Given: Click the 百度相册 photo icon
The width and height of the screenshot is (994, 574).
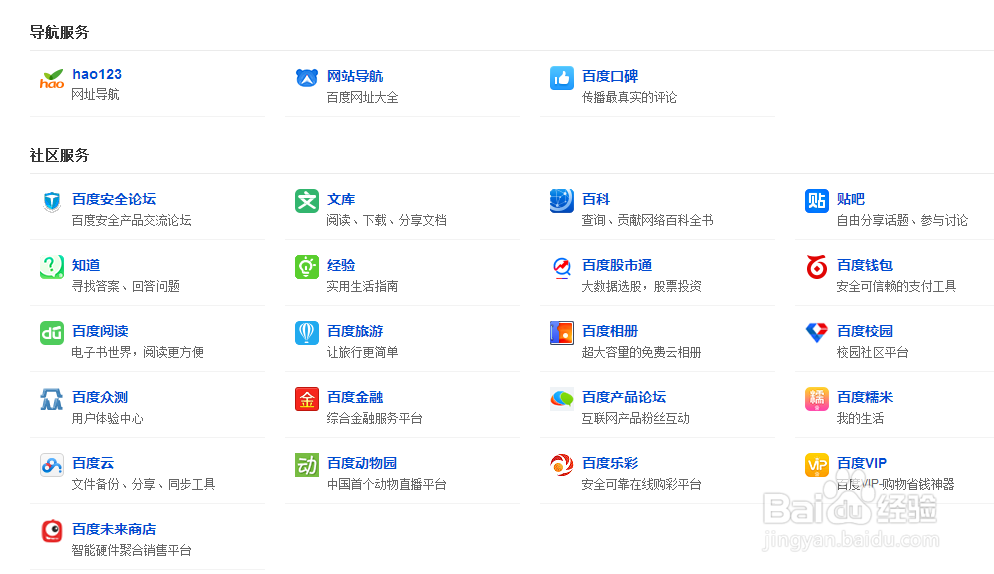Looking at the screenshot, I should click(x=562, y=333).
